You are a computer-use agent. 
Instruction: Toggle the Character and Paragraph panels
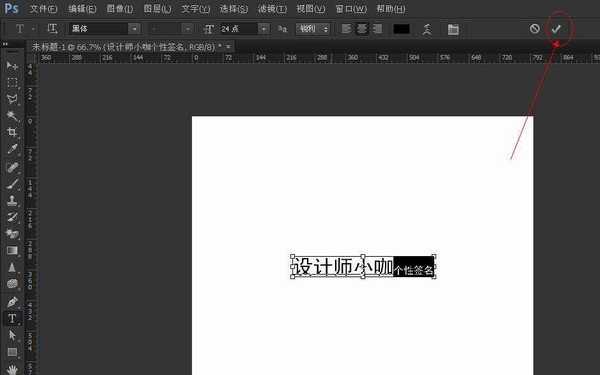point(453,29)
